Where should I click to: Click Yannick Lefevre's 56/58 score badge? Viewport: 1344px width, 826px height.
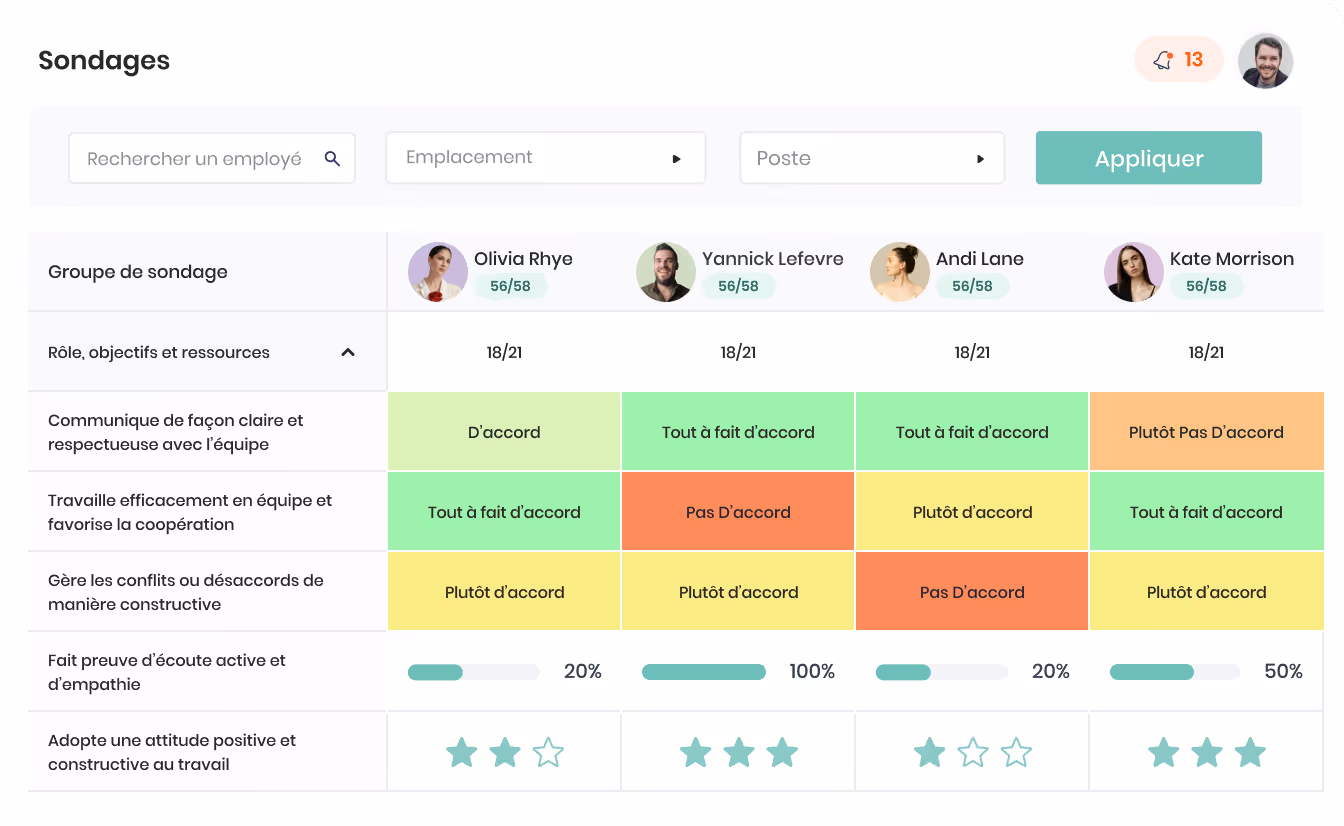[x=738, y=286]
